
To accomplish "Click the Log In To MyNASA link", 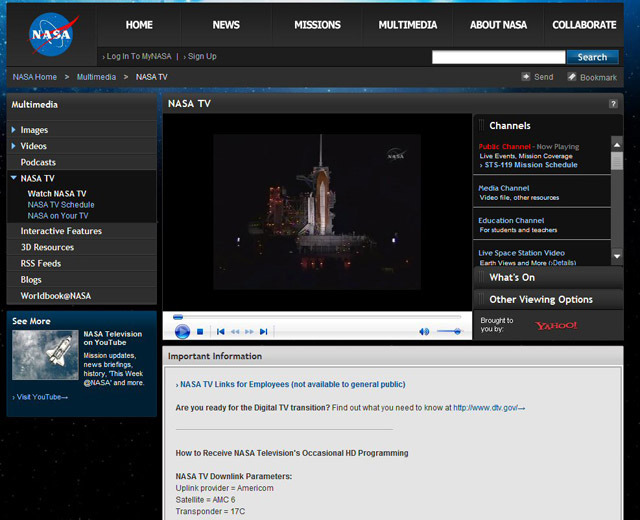I will [x=139, y=56].
